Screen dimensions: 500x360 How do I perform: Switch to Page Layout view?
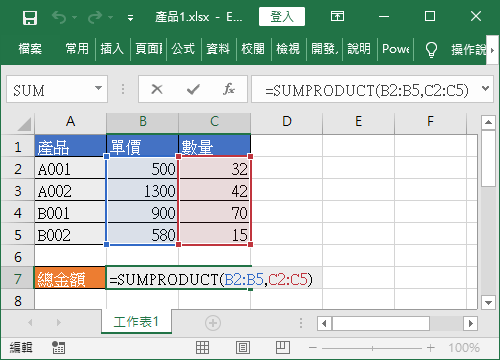(243, 348)
